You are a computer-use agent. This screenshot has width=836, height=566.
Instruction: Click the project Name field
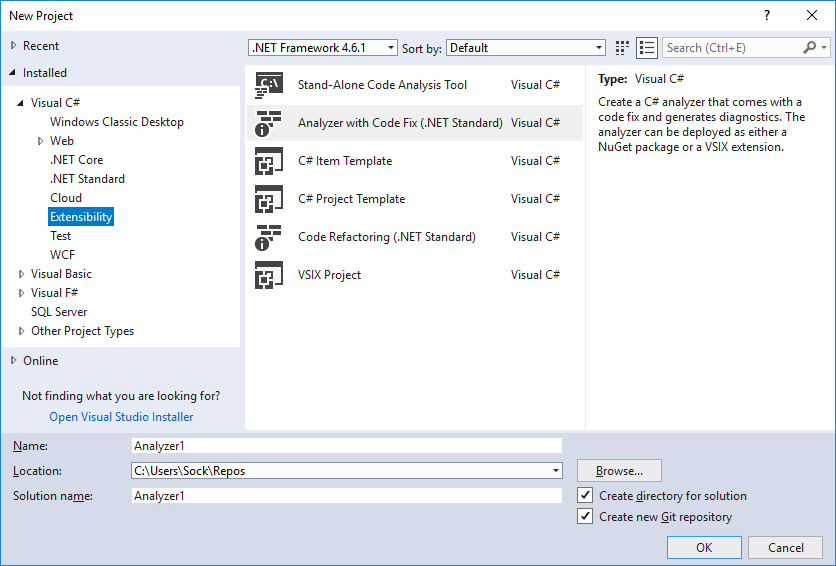tap(347, 446)
